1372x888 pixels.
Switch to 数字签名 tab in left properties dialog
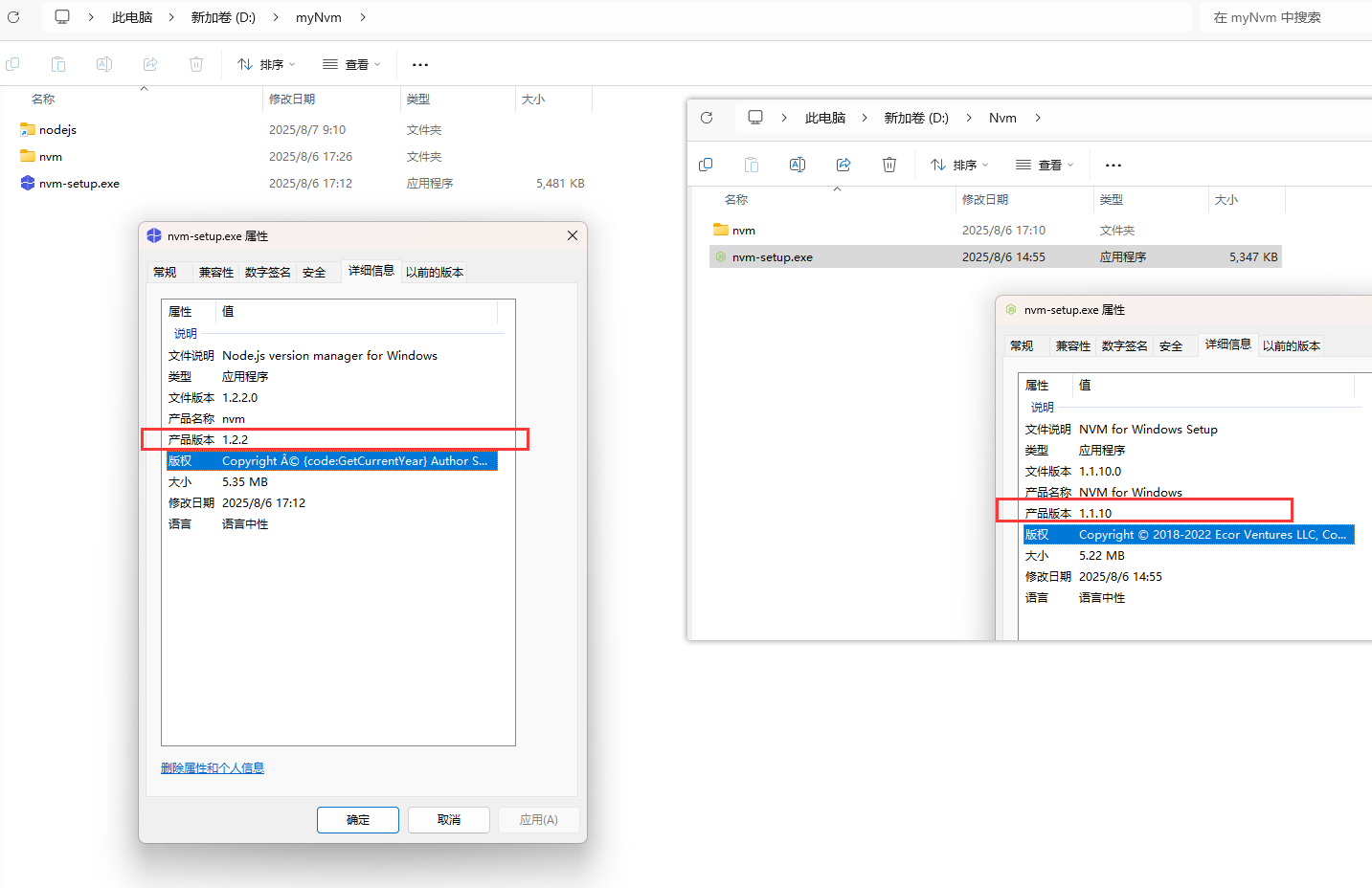[268, 273]
